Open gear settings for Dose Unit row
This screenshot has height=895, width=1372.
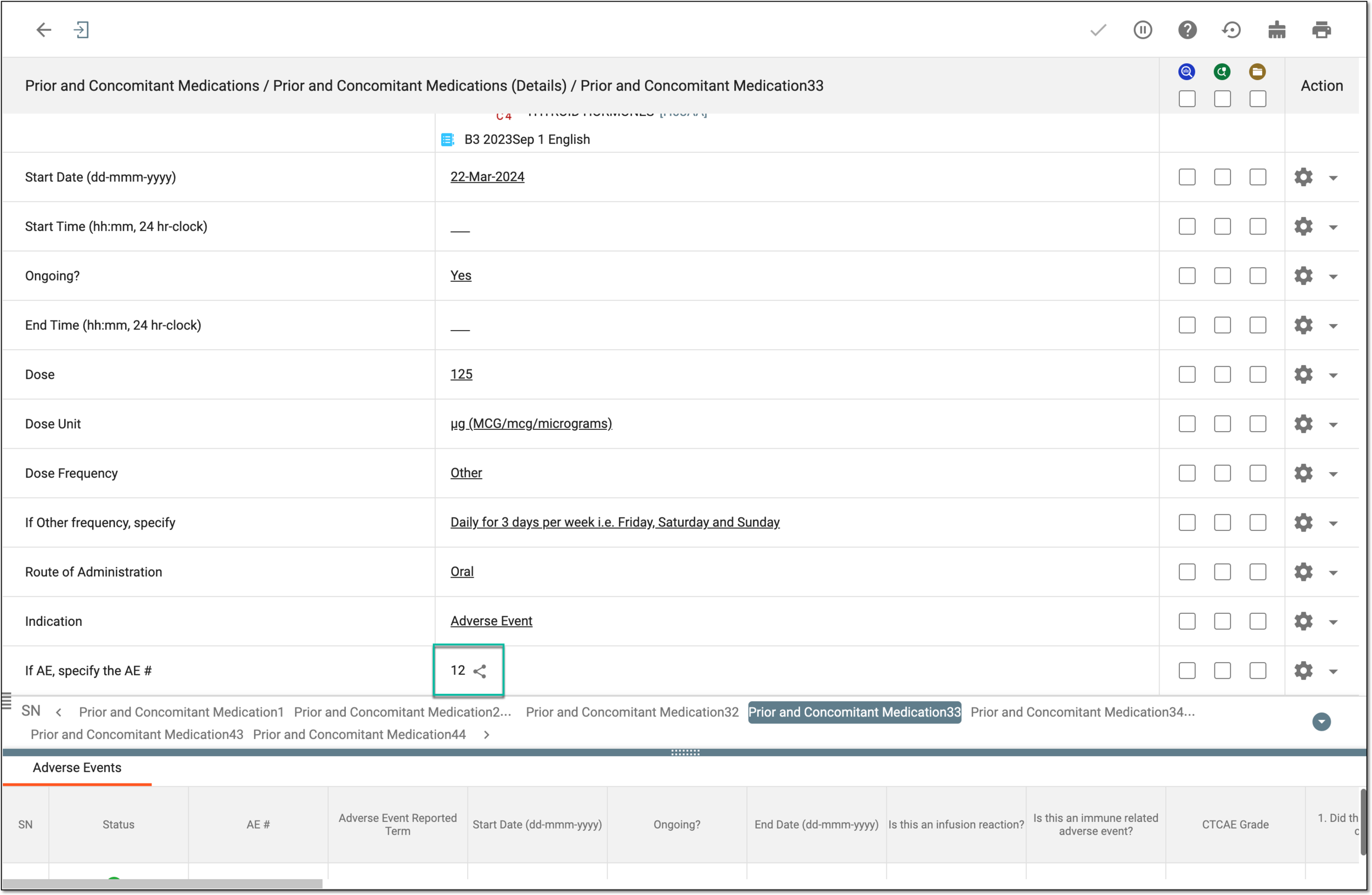1303,424
